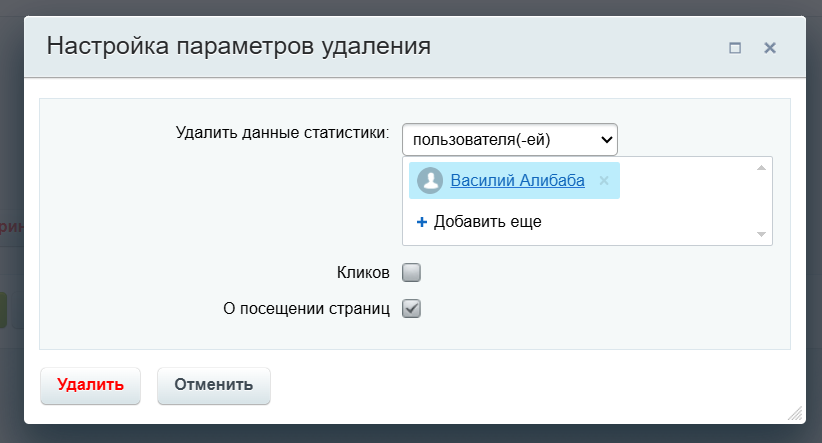Maximize the deletion settings dialog
822x443 pixels.
click(735, 47)
